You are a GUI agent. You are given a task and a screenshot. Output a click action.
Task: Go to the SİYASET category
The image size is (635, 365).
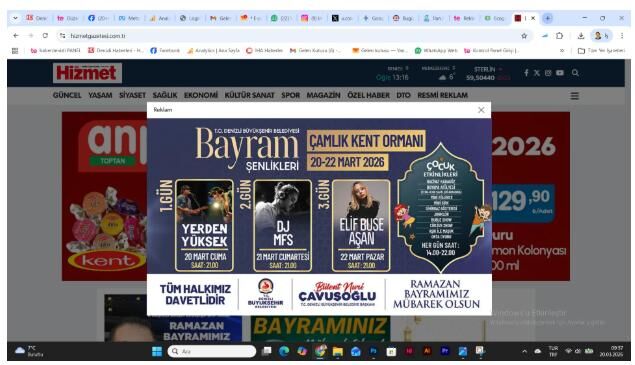(132, 95)
